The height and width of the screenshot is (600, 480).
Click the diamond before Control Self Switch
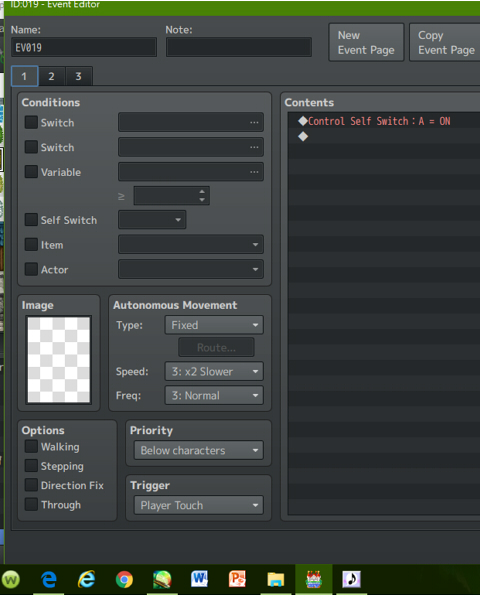(x=303, y=121)
